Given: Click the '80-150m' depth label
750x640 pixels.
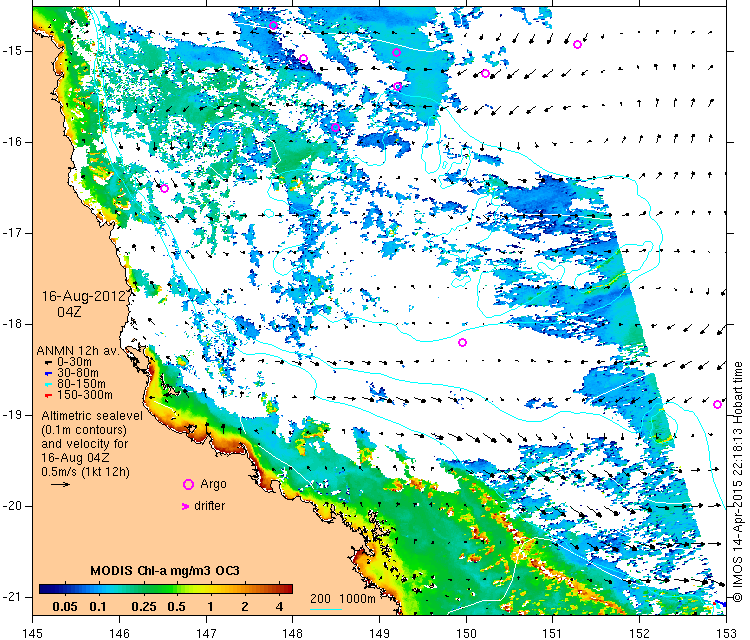Looking at the screenshot, I should pyautogui.click(x=81, y=384).
